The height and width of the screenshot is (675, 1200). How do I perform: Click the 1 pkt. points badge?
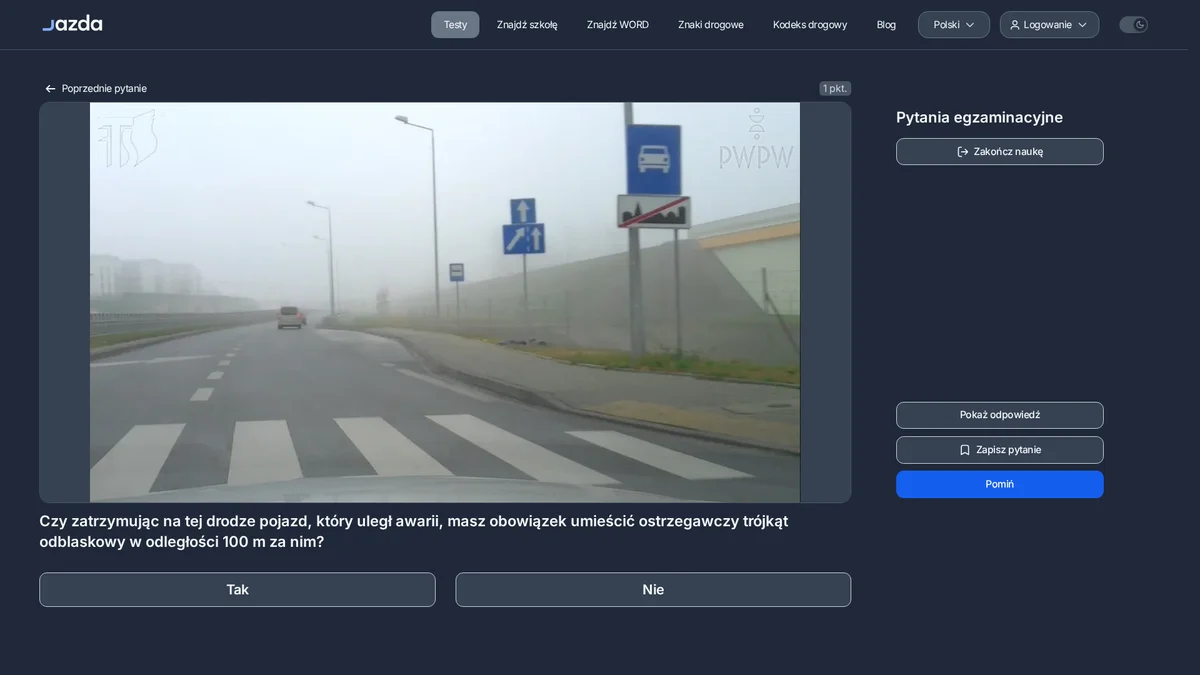click(x=835, y=89)
